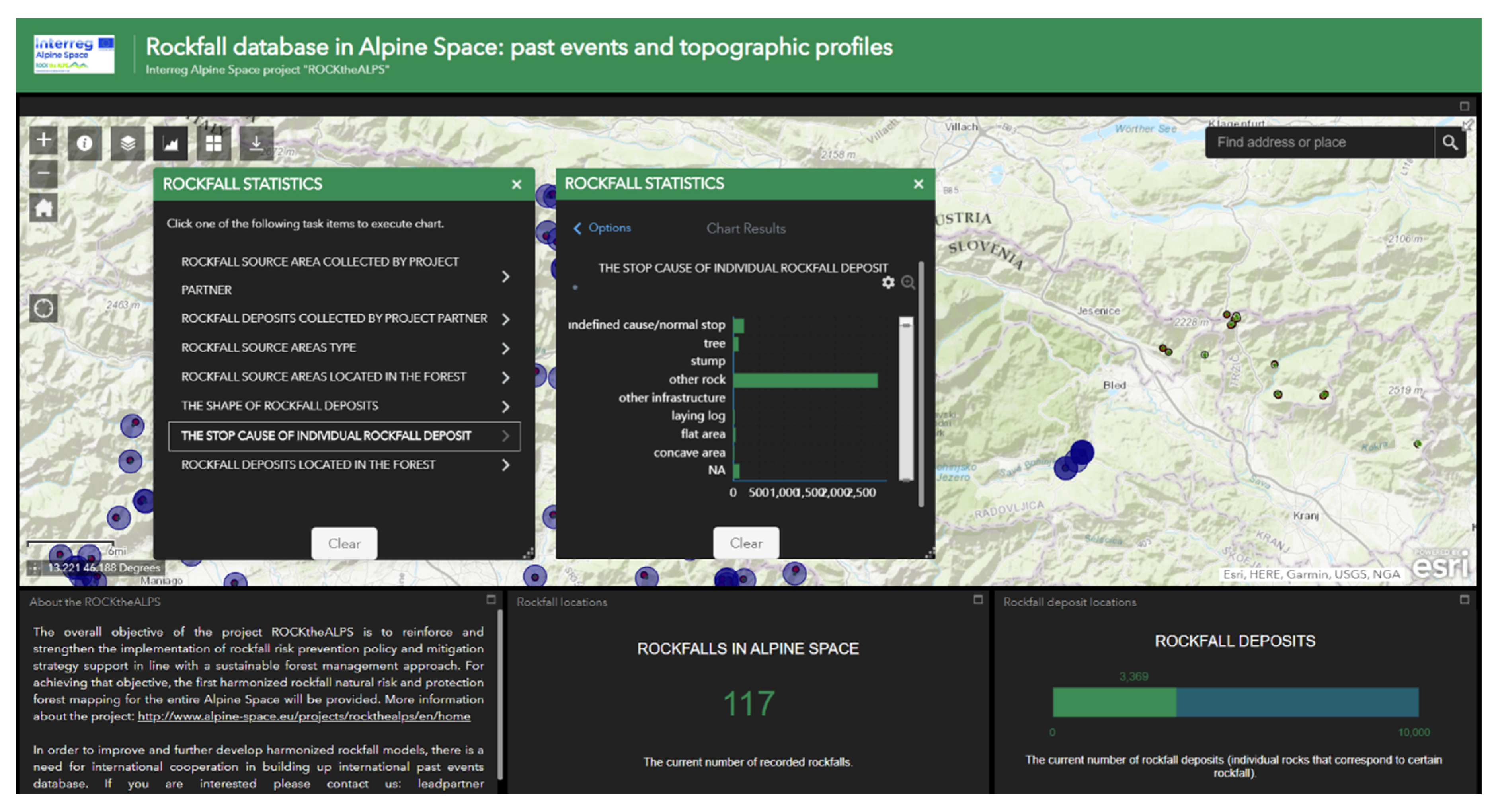Select the Chart Results tab
Image resolution: width=1496 pixels, height=812 pixels.
coord(746,229)
